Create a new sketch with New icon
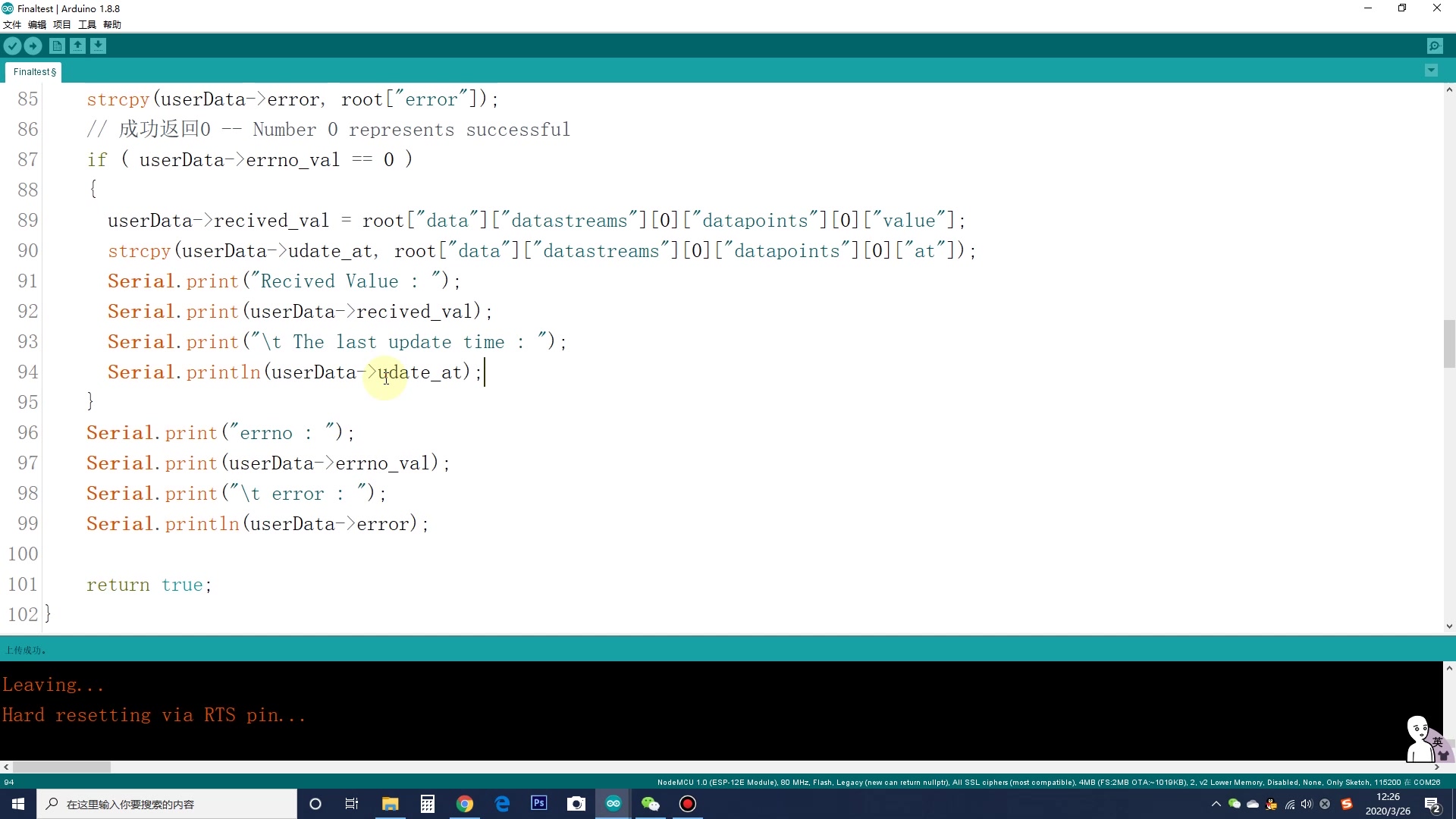Screen dimensions: 1456x819 57,46
